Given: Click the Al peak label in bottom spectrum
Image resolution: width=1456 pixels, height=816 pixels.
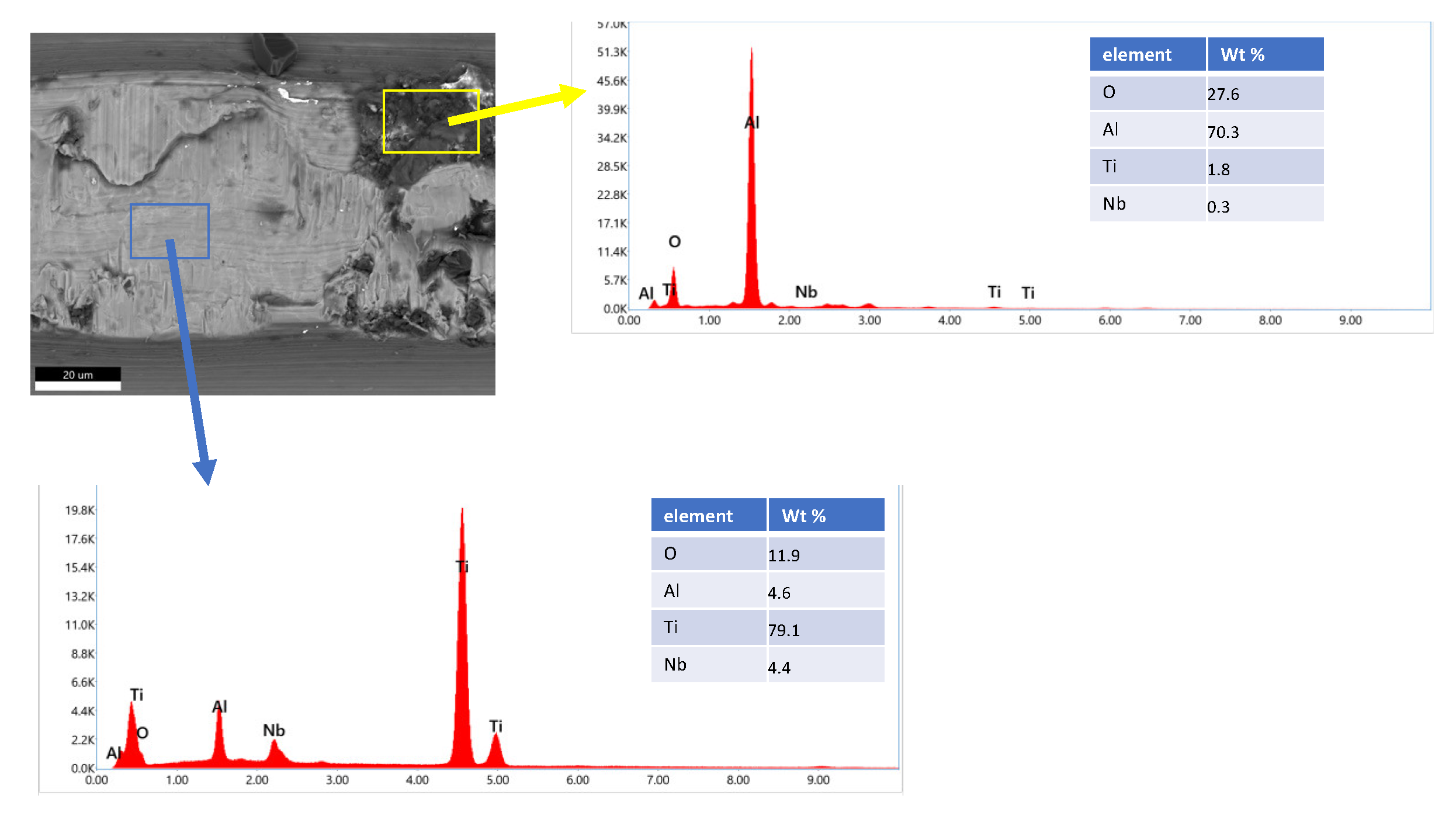Looking at the screenshot, I should (x=220, y=706).
